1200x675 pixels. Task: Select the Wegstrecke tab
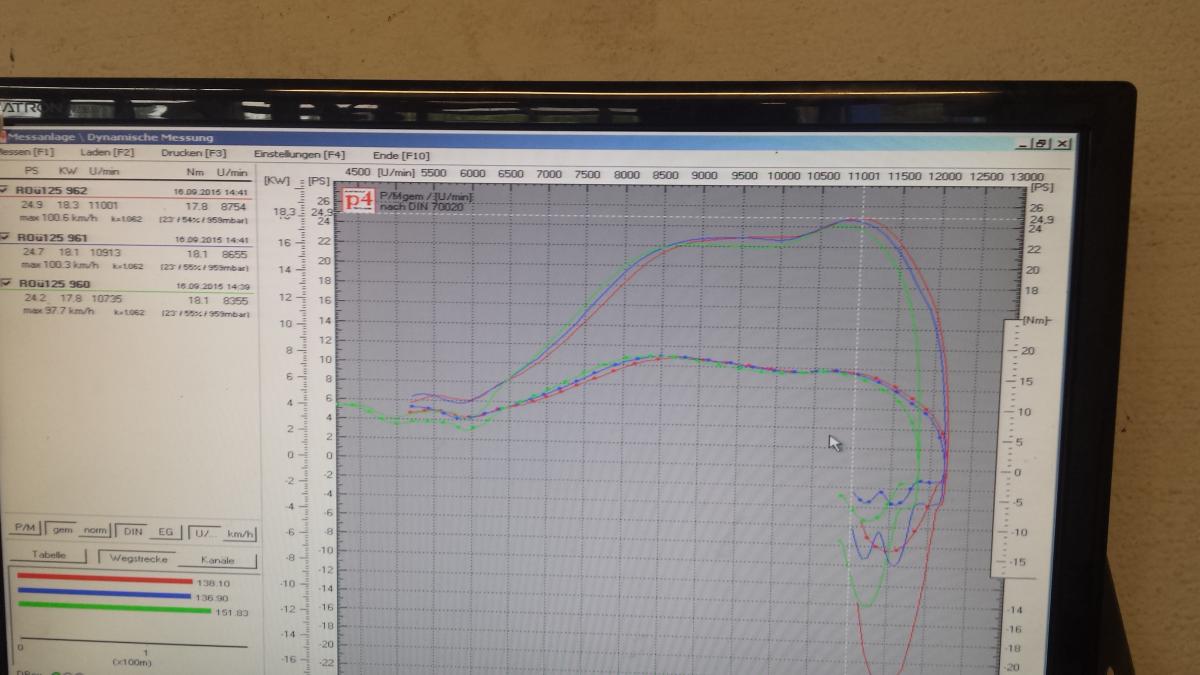138,558
